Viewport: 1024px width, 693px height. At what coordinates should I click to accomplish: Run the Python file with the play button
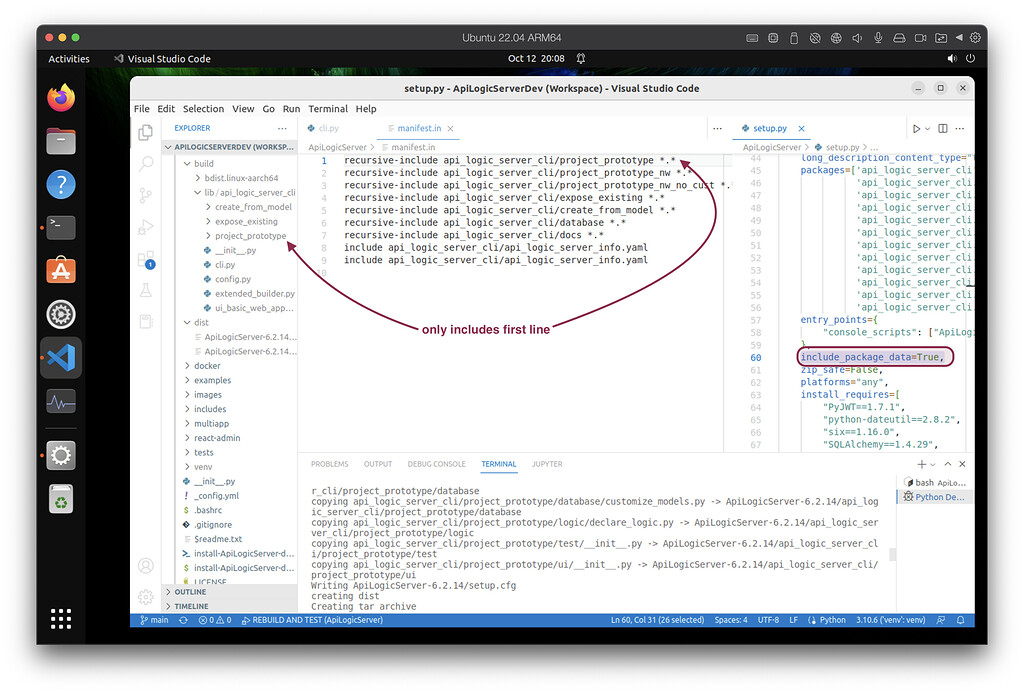pos(917,129)
